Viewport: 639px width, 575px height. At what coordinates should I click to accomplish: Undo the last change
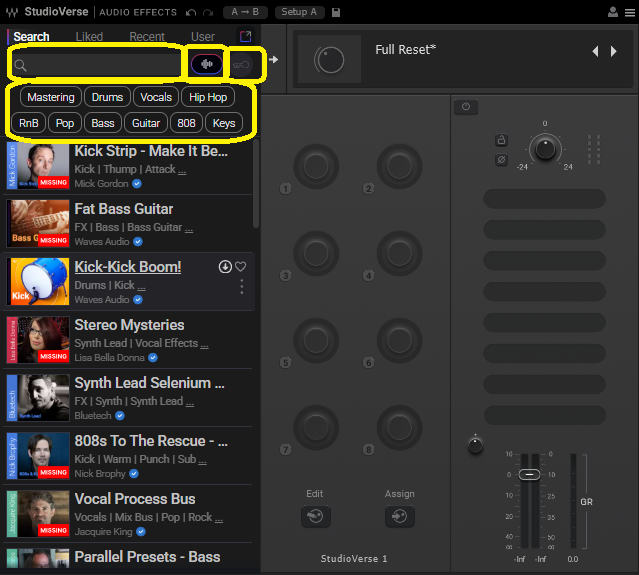(191, 13)
